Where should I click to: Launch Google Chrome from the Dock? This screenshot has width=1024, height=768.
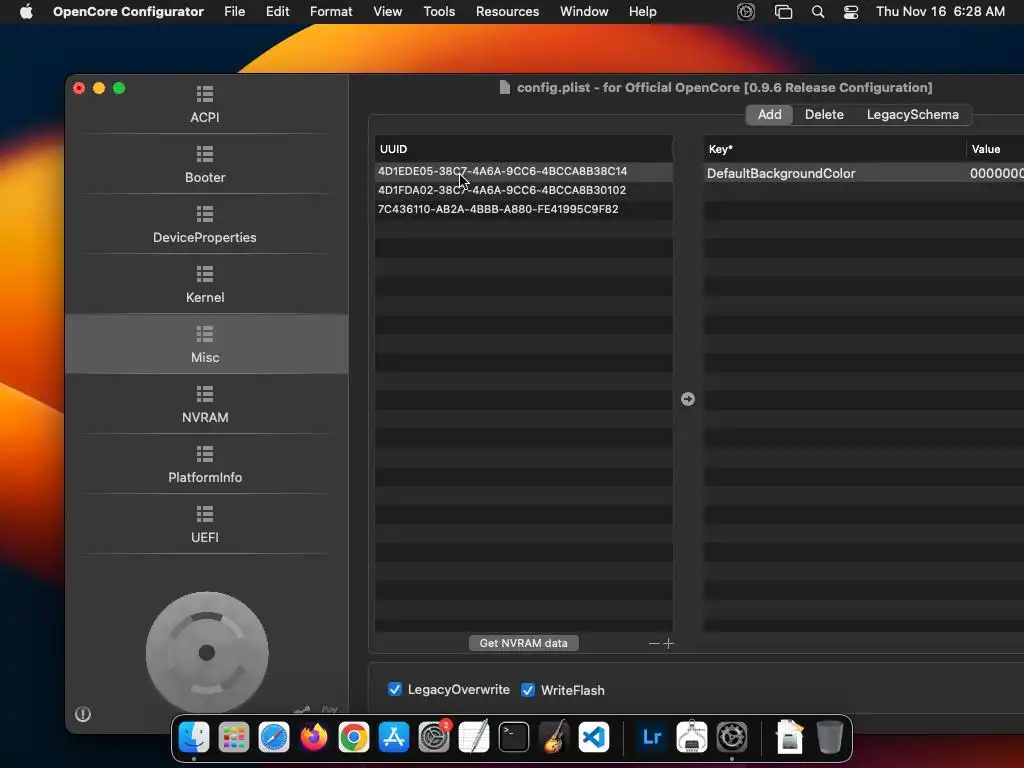[x=354, y=737]
